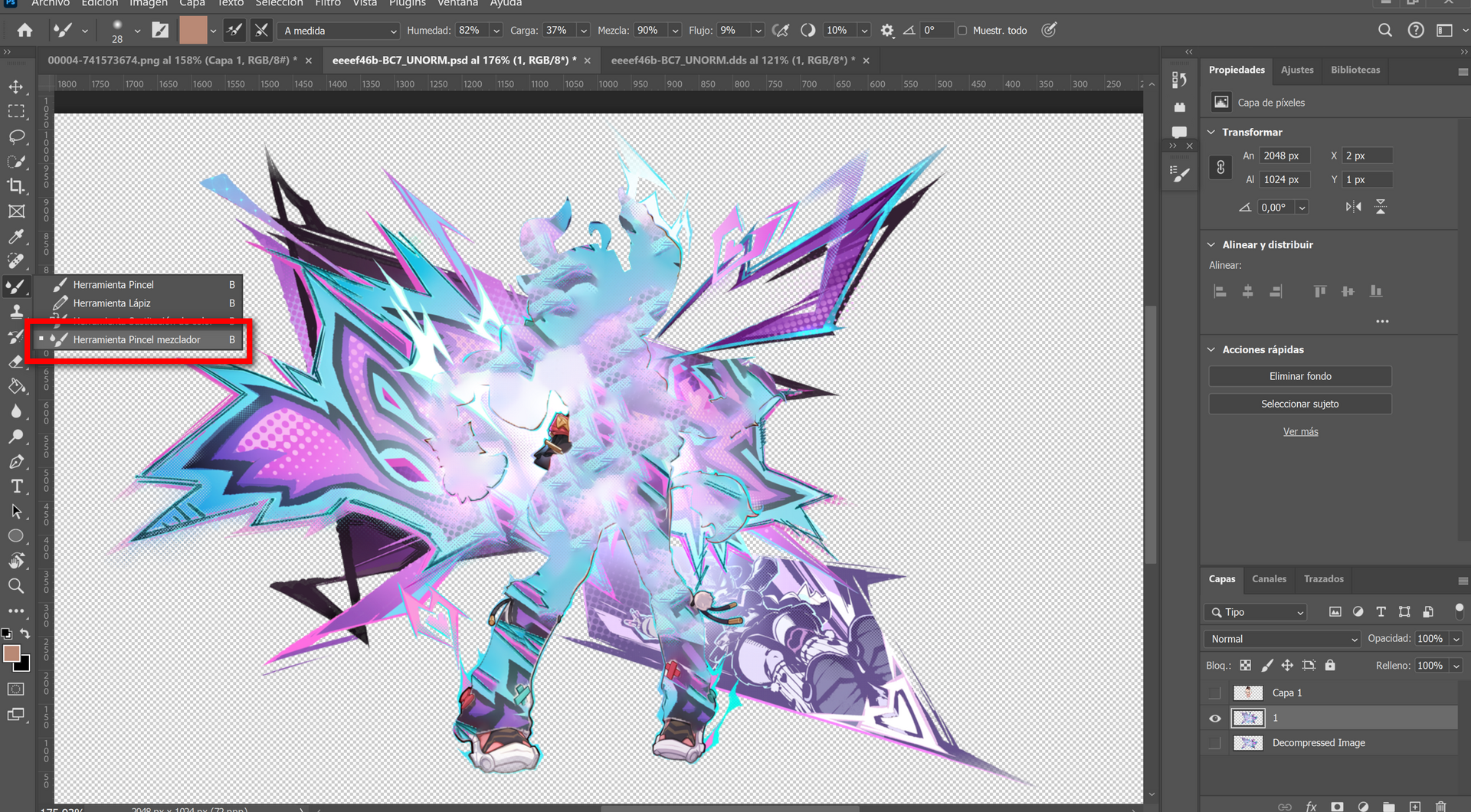This screenshot has height=812, width=1471.
Task: Select the Horizontal Type tool
Action: tap(16, 486)
